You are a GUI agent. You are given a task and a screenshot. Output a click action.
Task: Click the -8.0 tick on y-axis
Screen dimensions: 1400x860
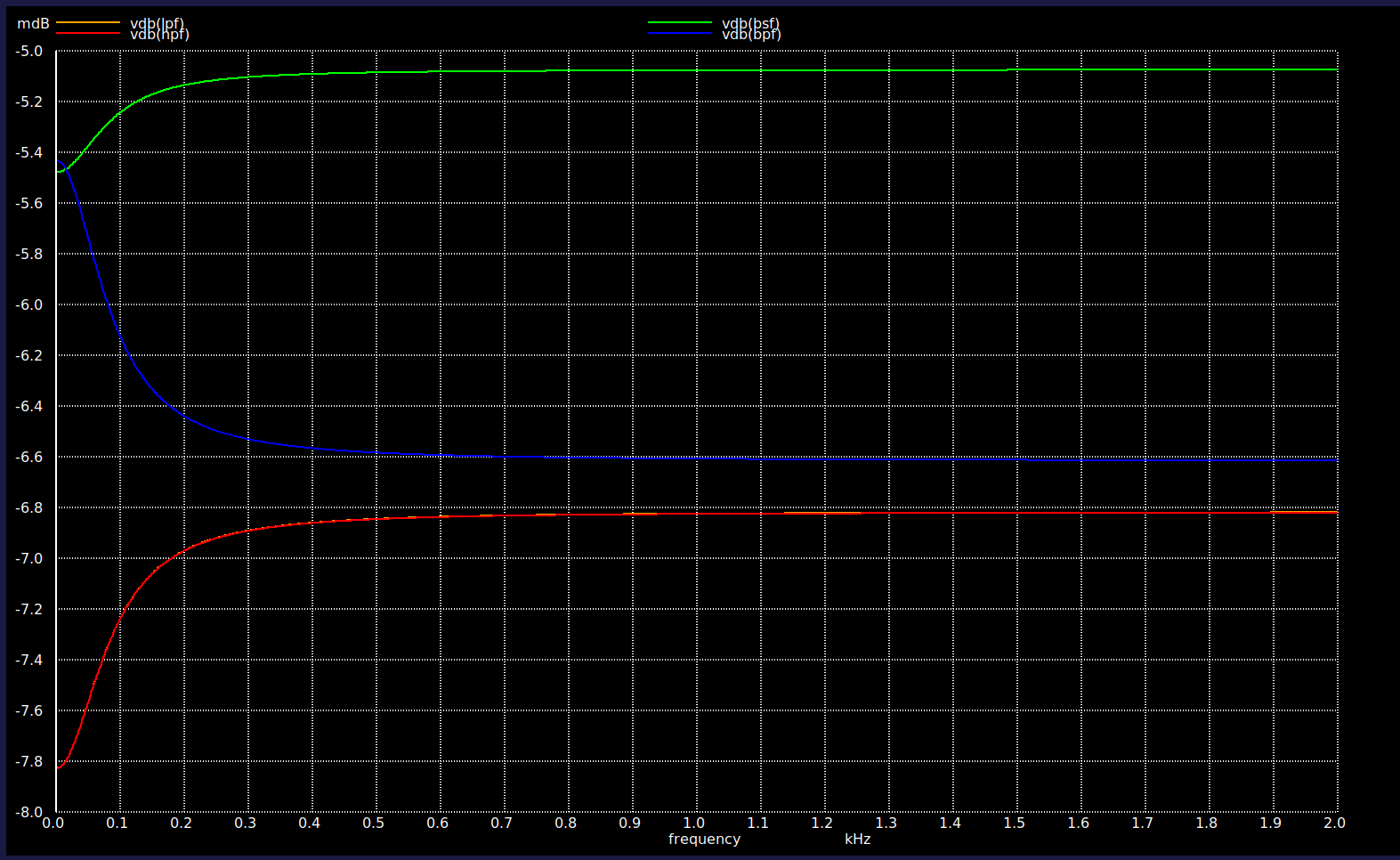[29, 812]
